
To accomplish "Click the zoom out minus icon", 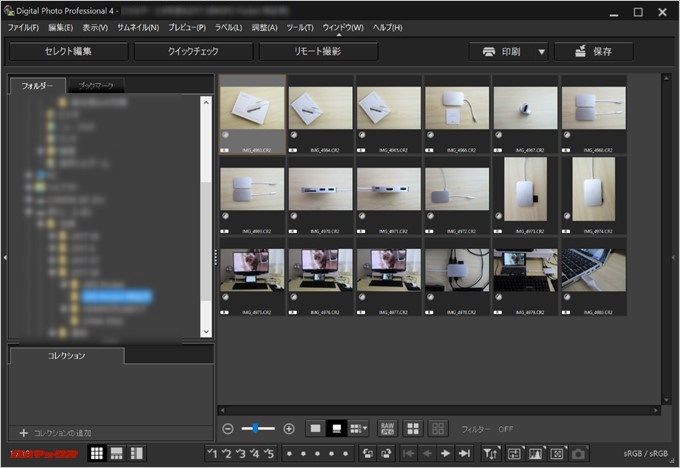I will (228, 428).
